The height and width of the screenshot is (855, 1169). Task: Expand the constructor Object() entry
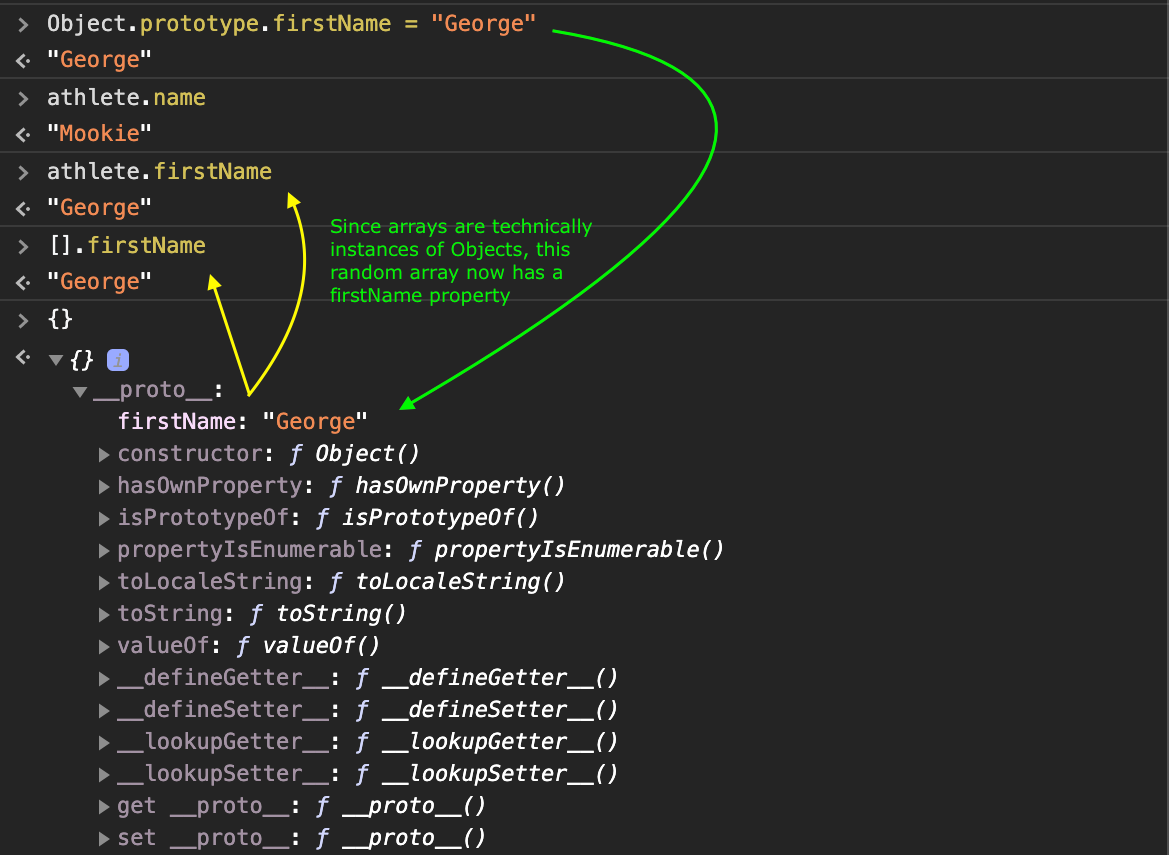coord(104,454)
